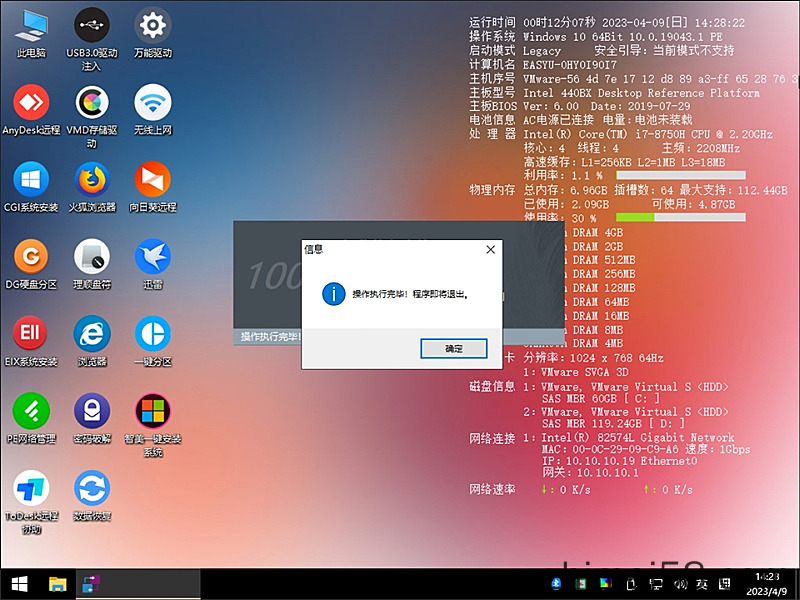Switch input language via 英 indicator
The image size is (800, 600).
pos(702,584)
